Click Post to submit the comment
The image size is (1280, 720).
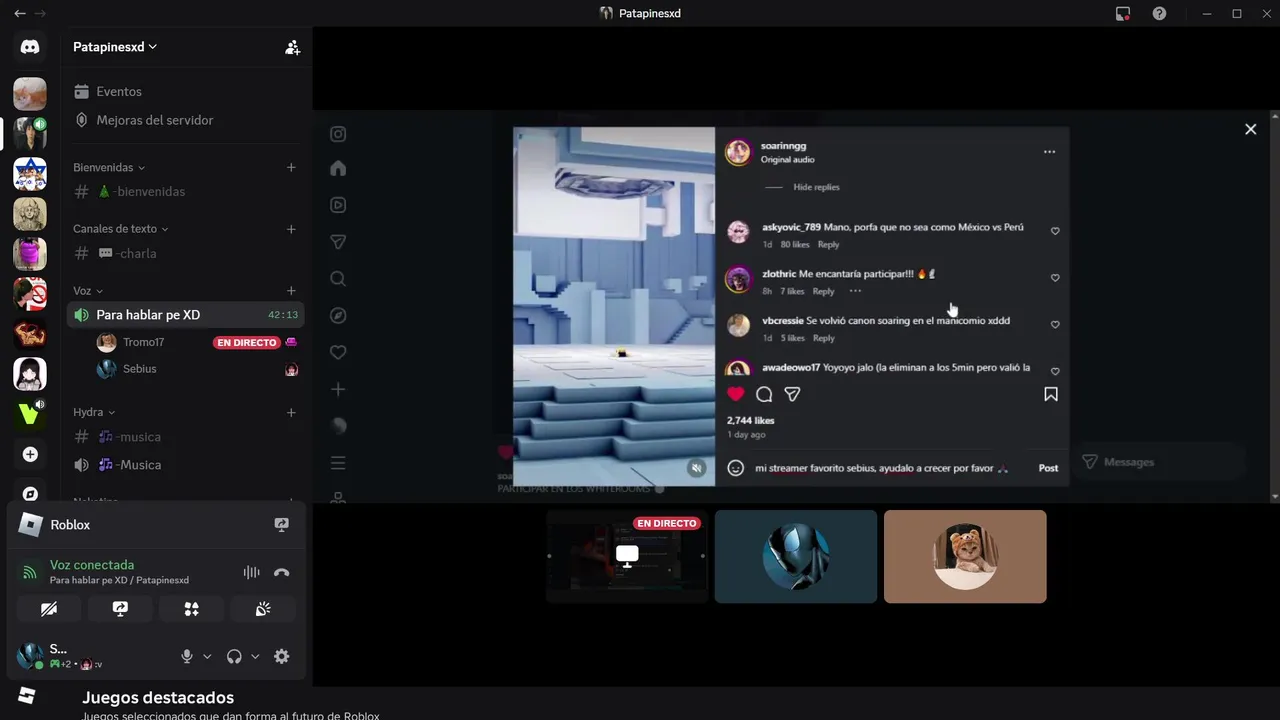[1048, 468]
